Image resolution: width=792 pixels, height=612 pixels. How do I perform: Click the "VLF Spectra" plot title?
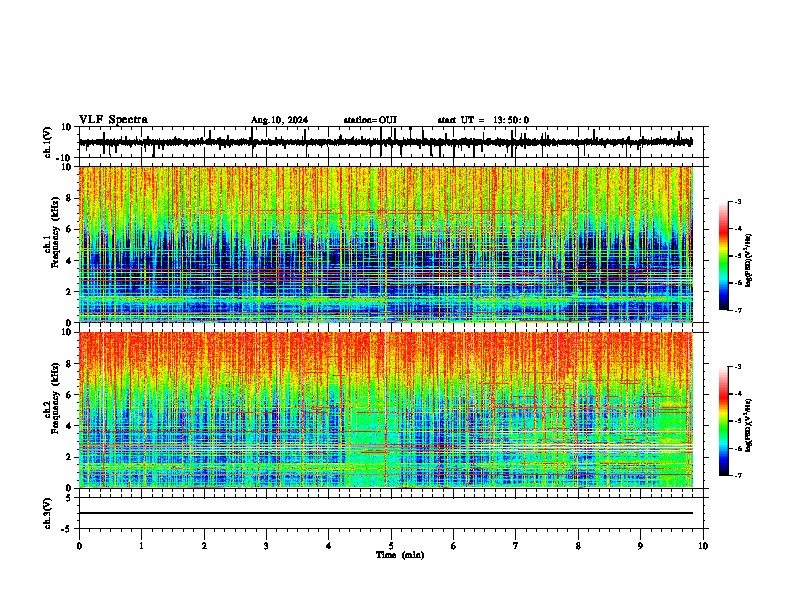pos(113,120)
